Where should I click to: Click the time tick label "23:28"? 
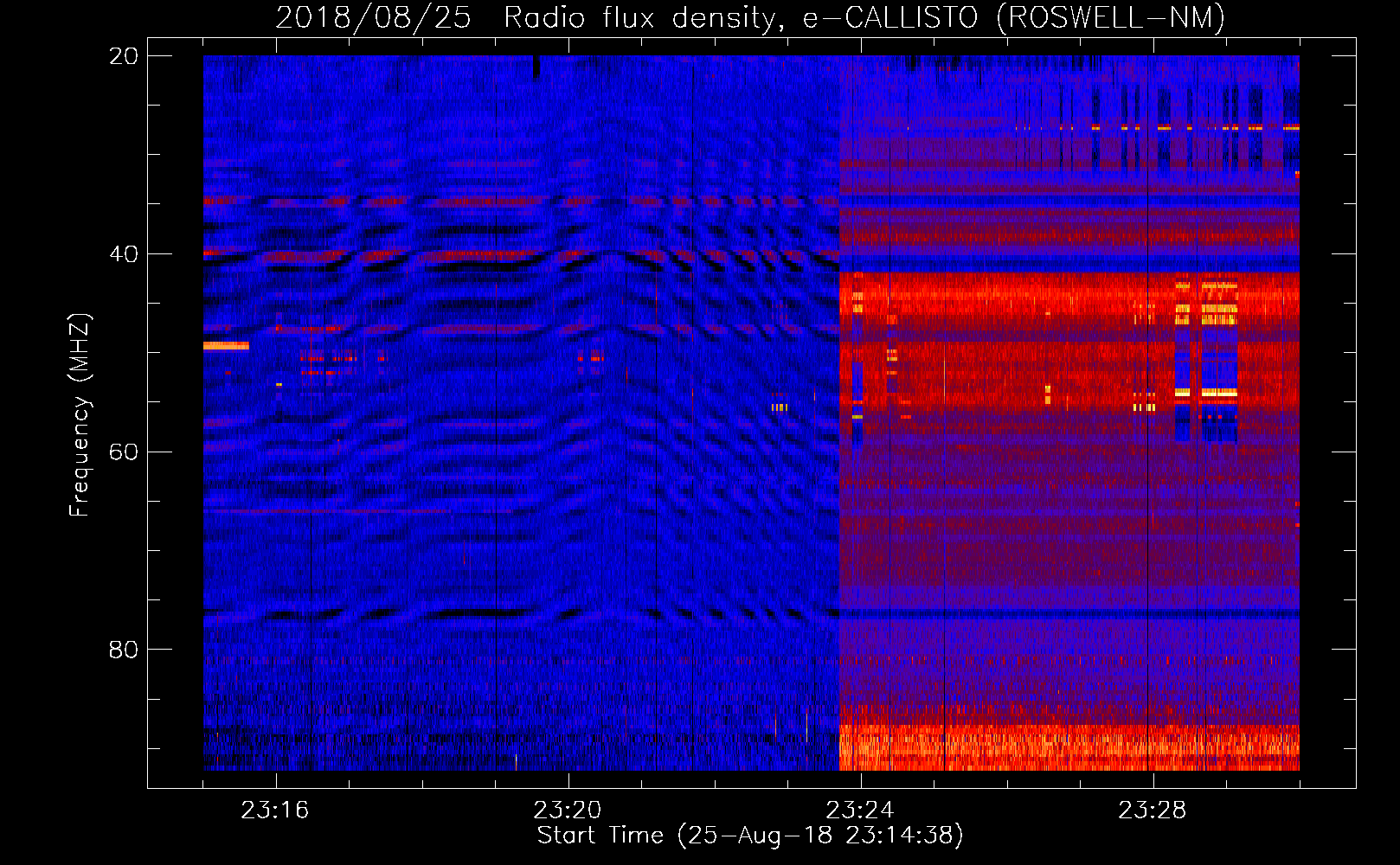pyautogui.click(x=1153, y=811)
